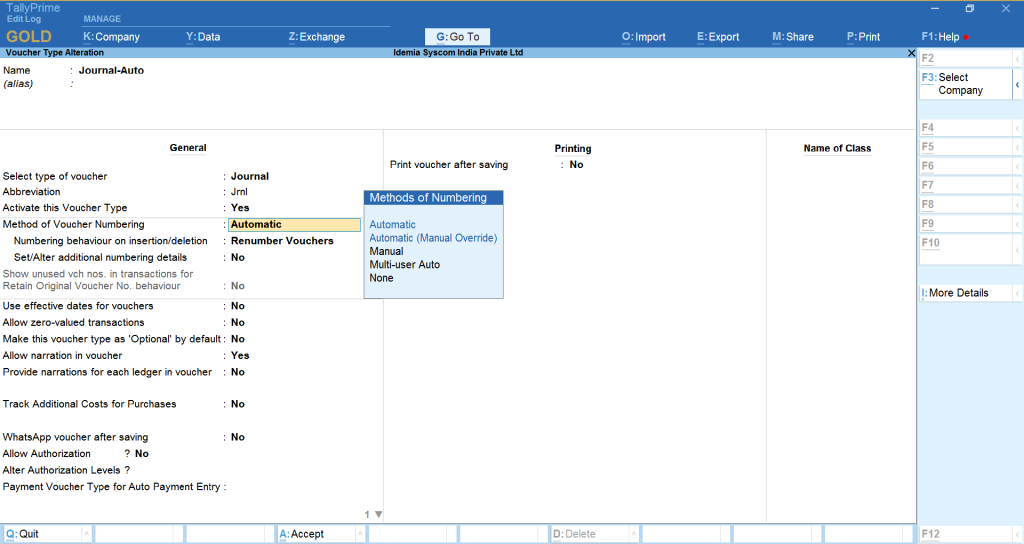Pick Automatic (Manual Override) option
This screenshot has width=1024, height=544.
432,238
